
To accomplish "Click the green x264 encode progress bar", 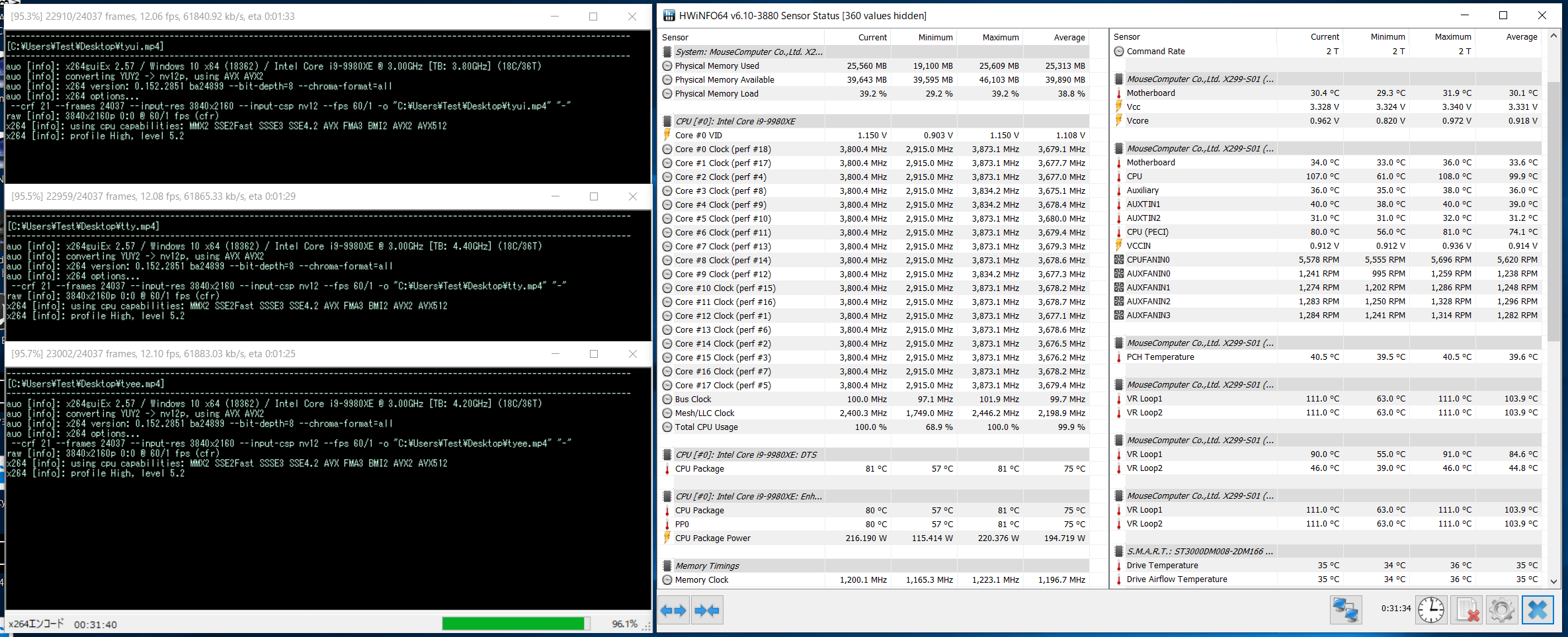I will pos(516,624).
